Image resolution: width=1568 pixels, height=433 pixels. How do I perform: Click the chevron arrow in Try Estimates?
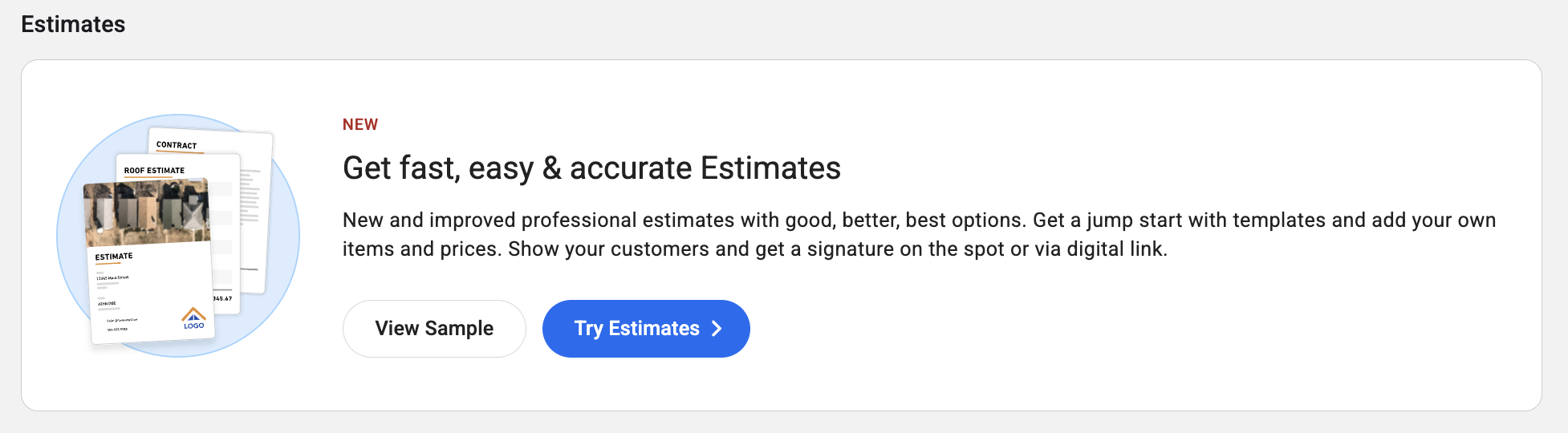click(717, 329)
